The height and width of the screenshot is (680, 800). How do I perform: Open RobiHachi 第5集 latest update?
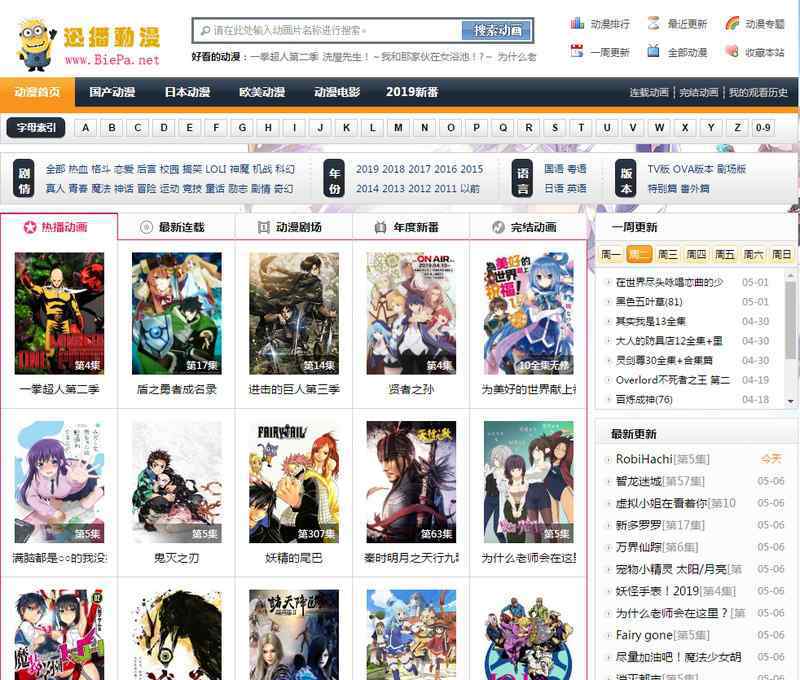[x=662, y=459]
